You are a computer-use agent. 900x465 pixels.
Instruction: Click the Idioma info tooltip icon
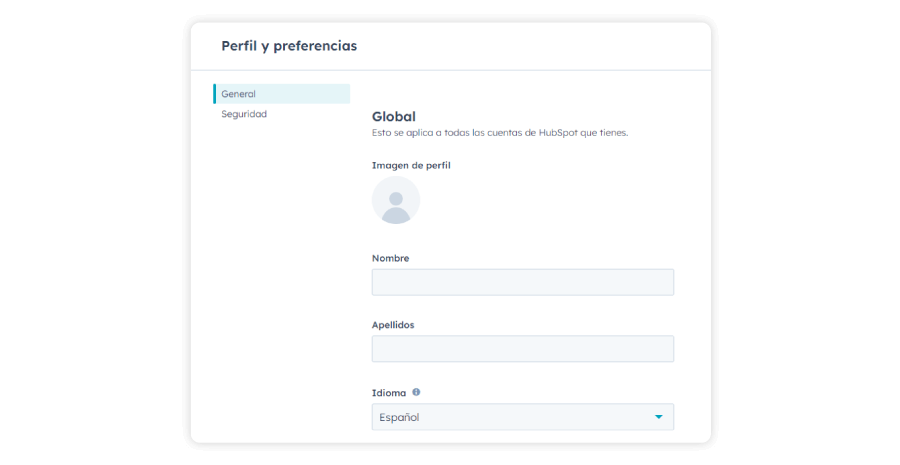[x=416, y=392]
